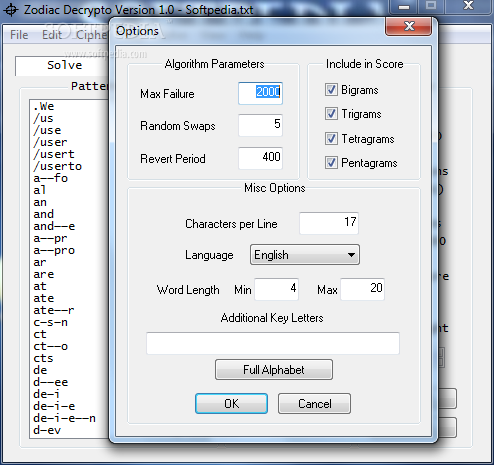The width and height of the screenshot is (494, 465).
Task: Click the OK button
Action: [x=231, y=404]
